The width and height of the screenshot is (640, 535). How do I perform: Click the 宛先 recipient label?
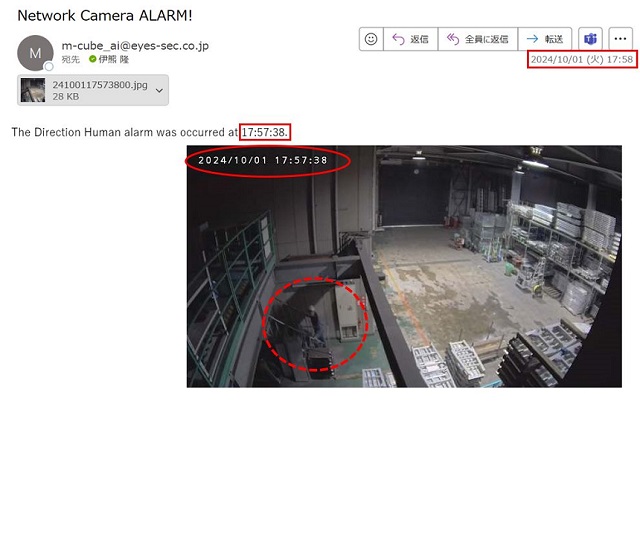pyautogui.click(x=71, y=60)
